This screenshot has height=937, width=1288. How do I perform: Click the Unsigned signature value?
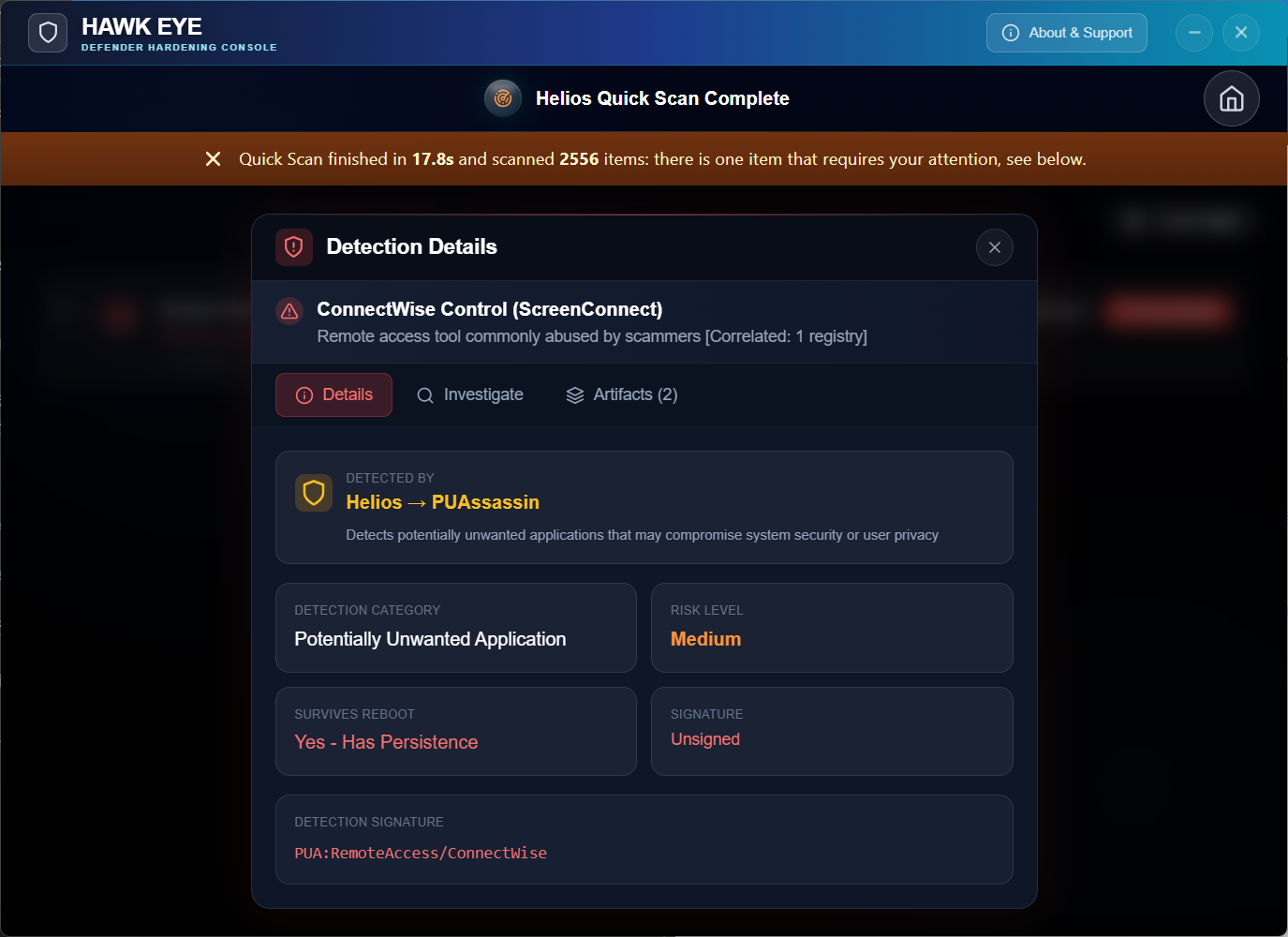pos(705,739)
